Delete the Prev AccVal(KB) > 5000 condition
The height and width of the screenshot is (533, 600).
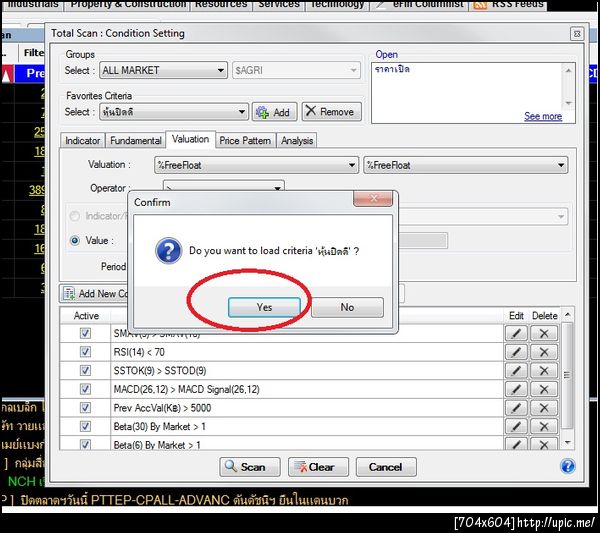pos(544,408)
